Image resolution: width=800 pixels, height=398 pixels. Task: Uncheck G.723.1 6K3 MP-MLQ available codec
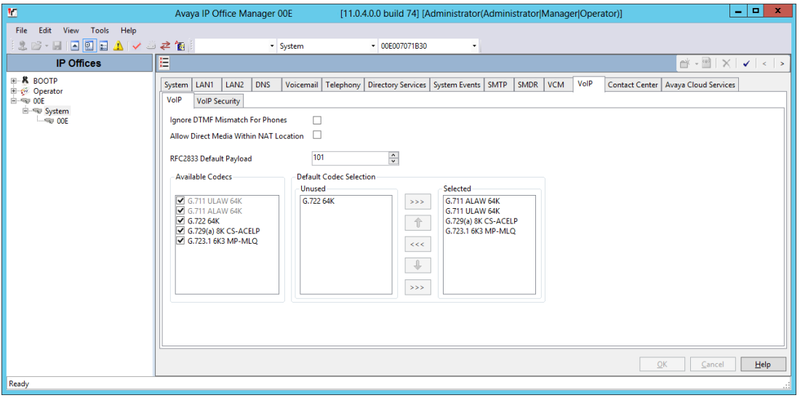pyautogui.click(x=180, y=241)
